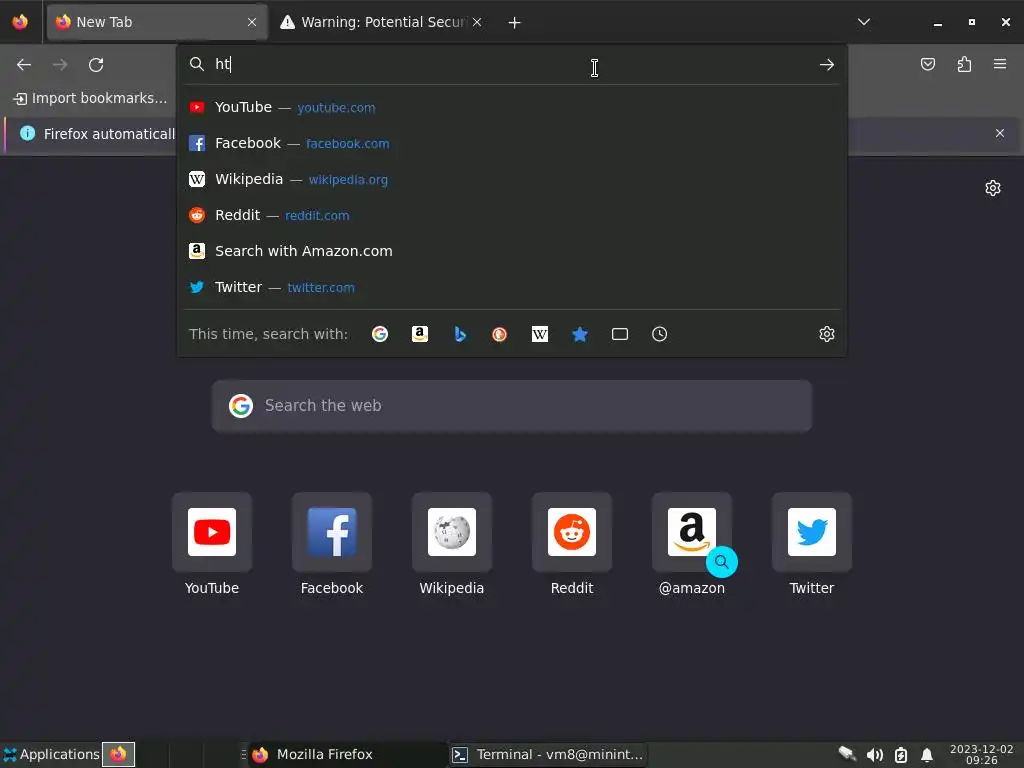The height and width of the screenshot is (768, 1024).
Task: Open a new tab with plus
Action: pyautogui.click(x=515, y=22)
